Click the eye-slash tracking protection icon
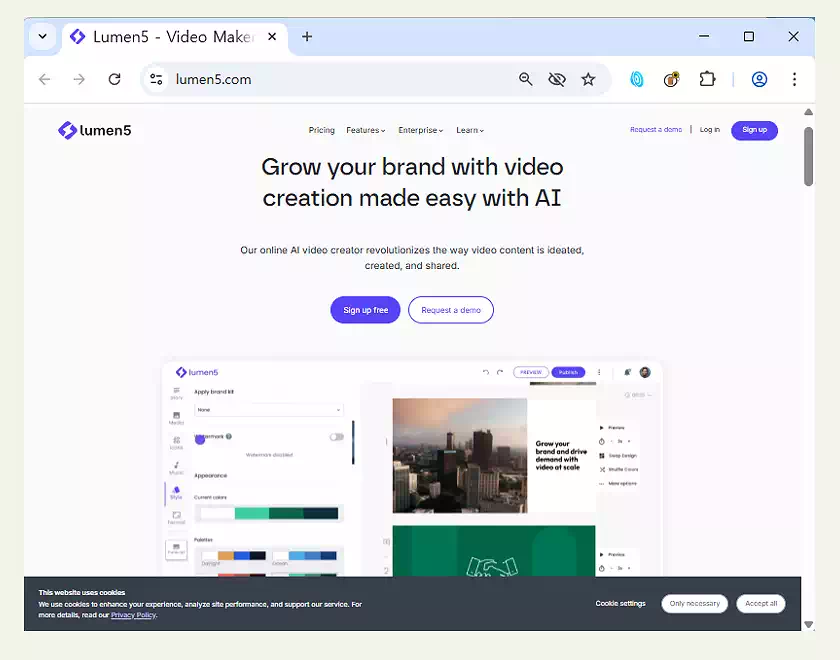The height and width of the screenshot is (660, 840). click(557, 79)
